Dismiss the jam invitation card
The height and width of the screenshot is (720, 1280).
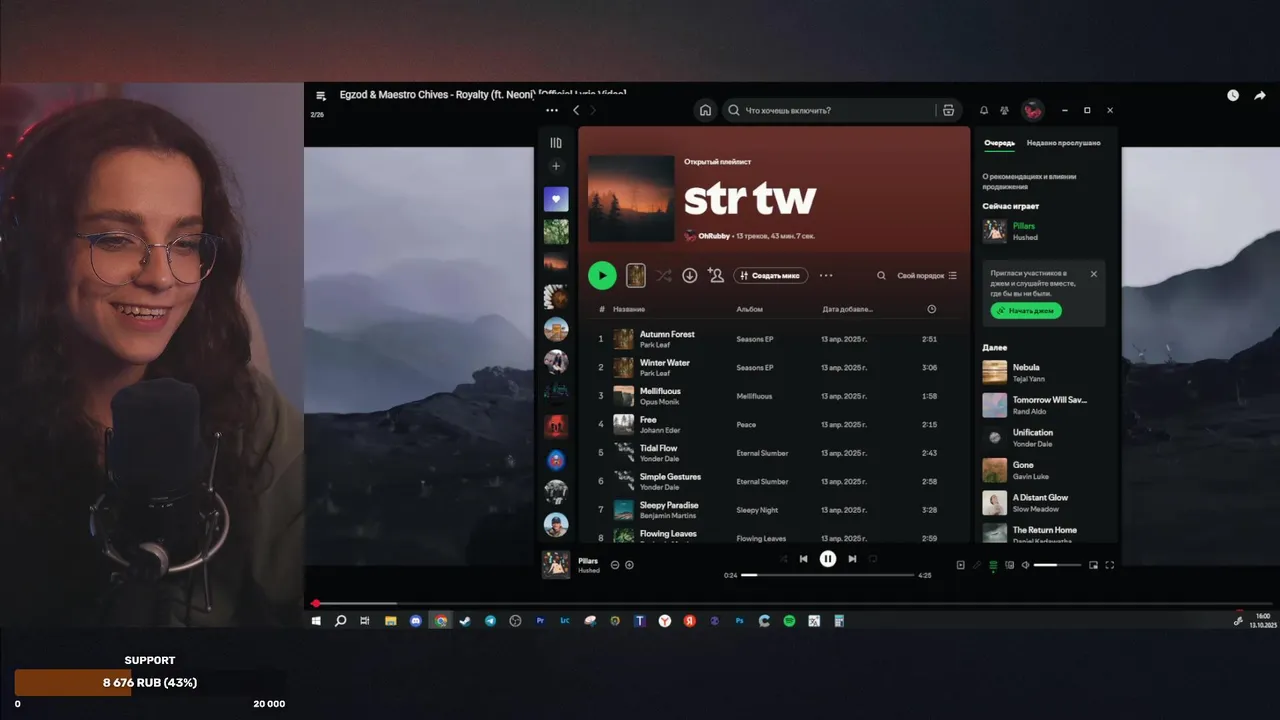1093,273
